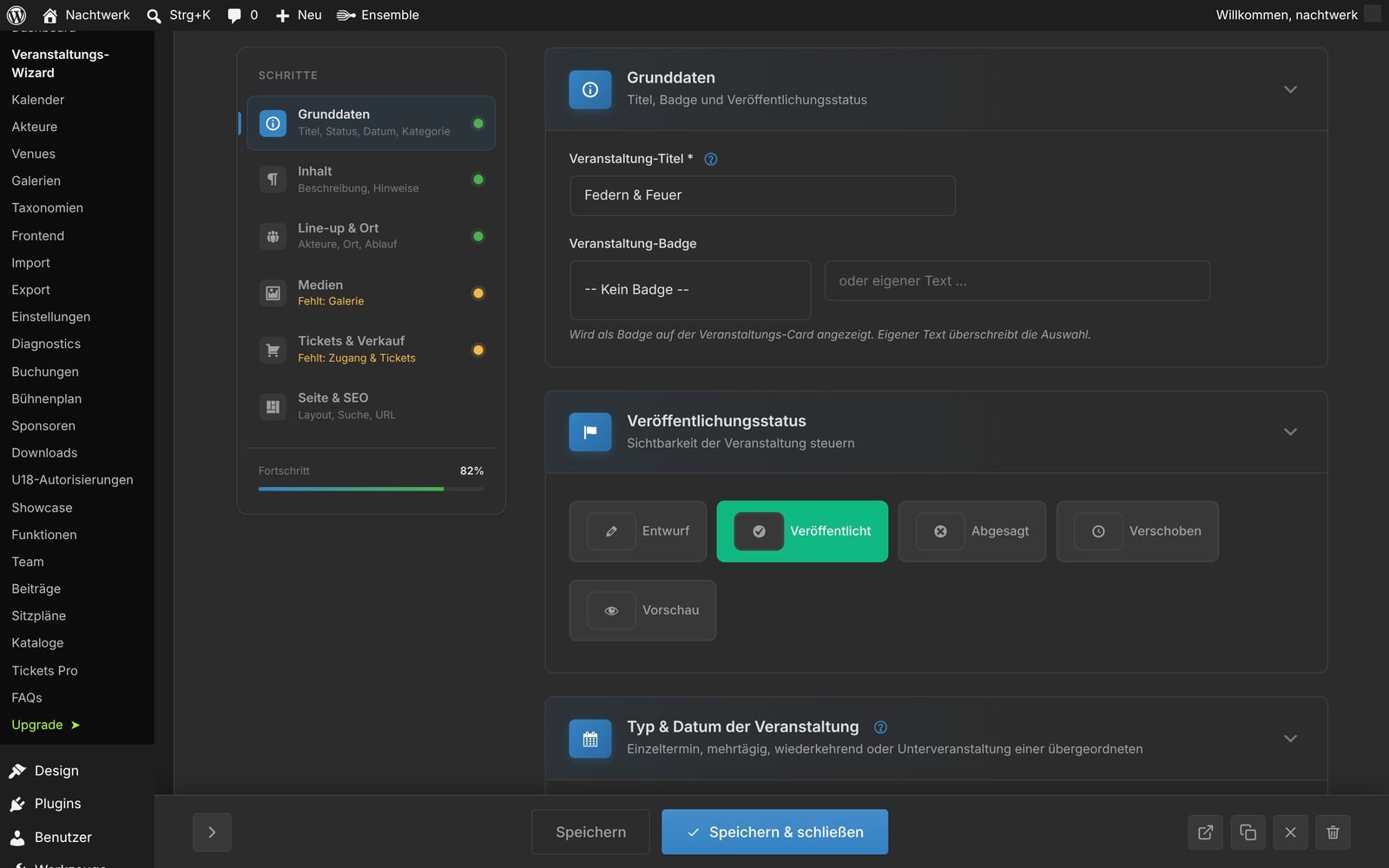Open the WordPress logo menu
Image resolution: width=1389 pixels, height=868 pixels.
pos(16,15)
